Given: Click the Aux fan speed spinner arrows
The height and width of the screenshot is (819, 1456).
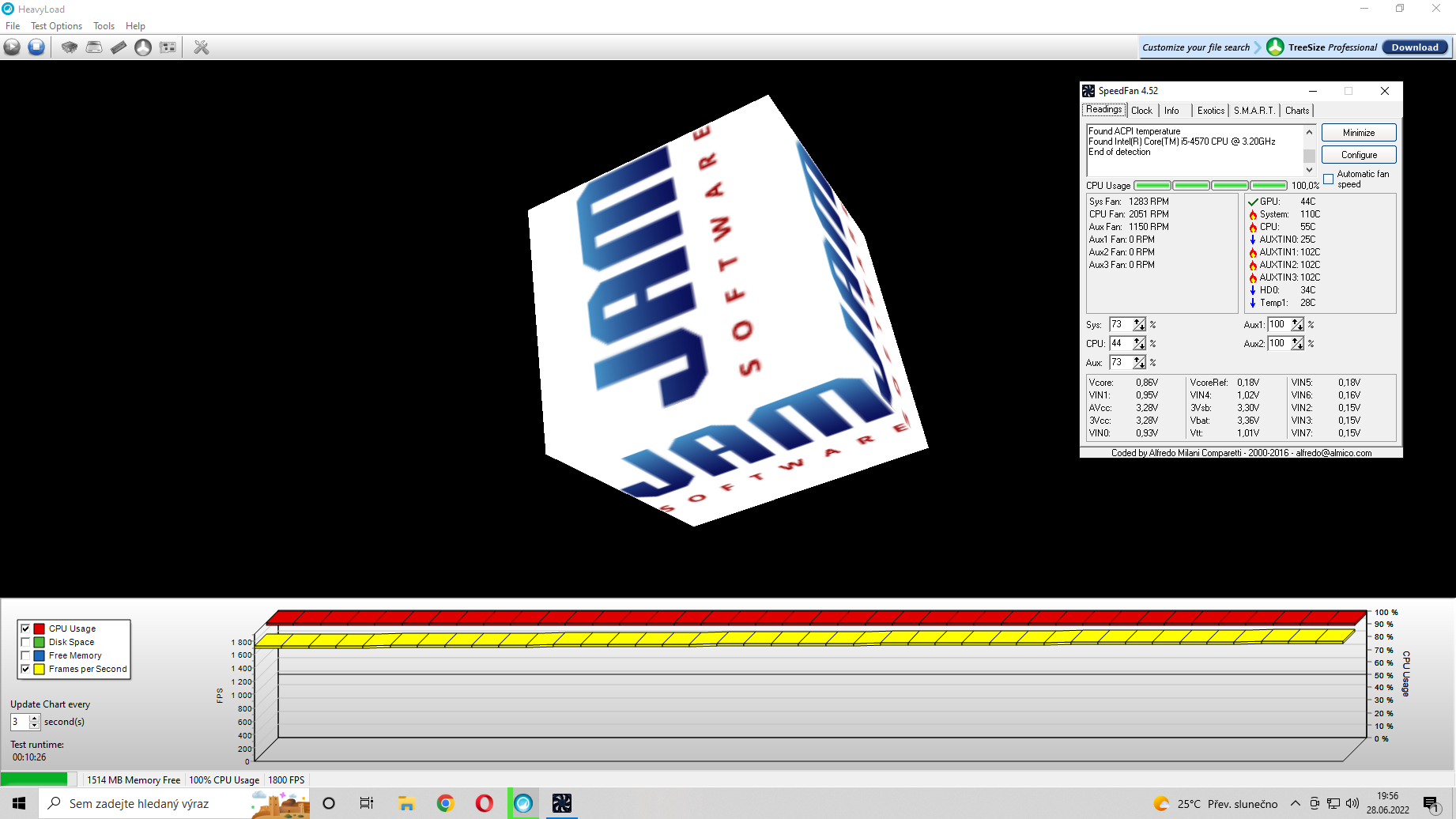Looking at the screenshot, I should tap(1139, 363).
